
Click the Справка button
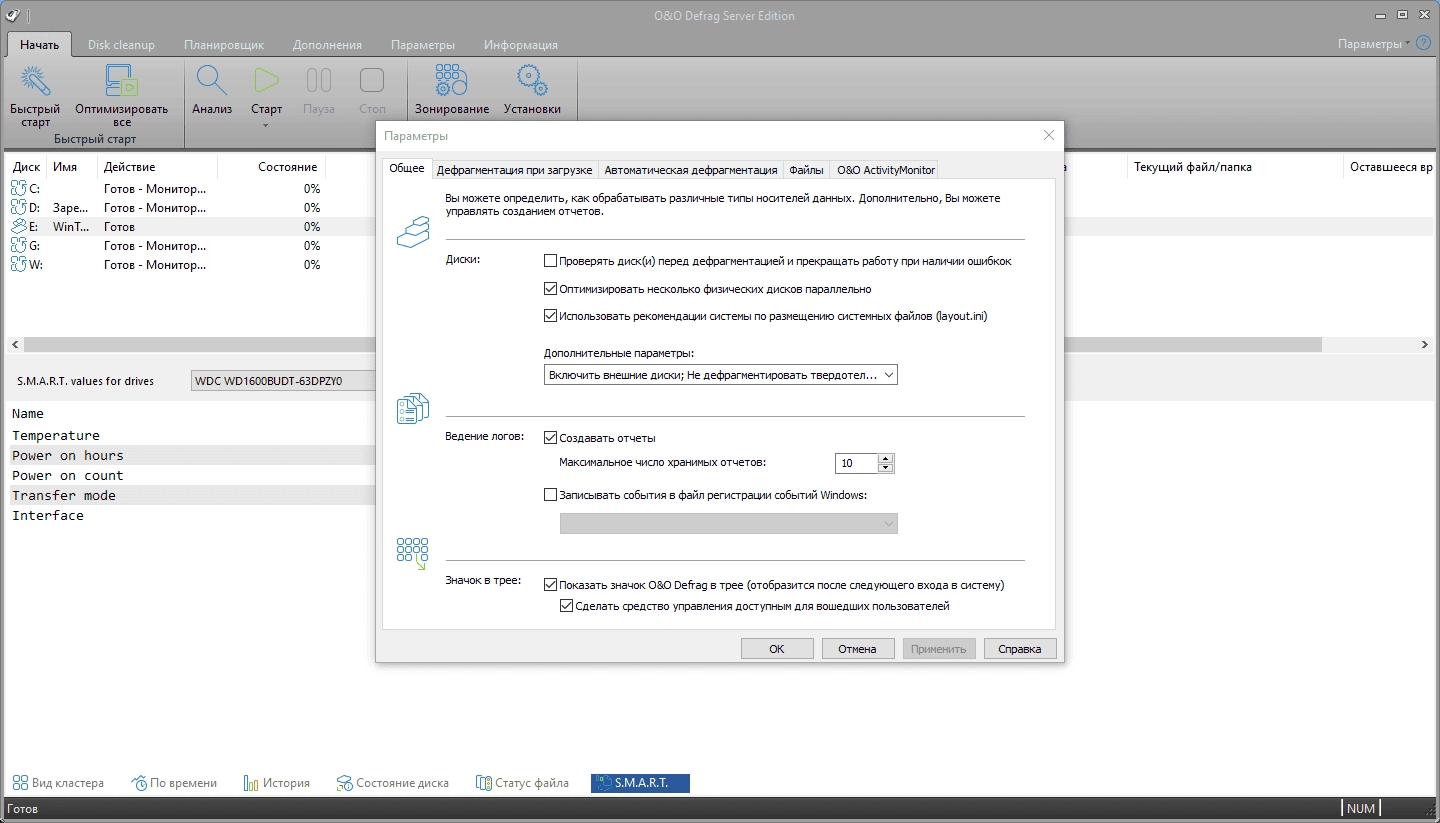[1020, 649]
